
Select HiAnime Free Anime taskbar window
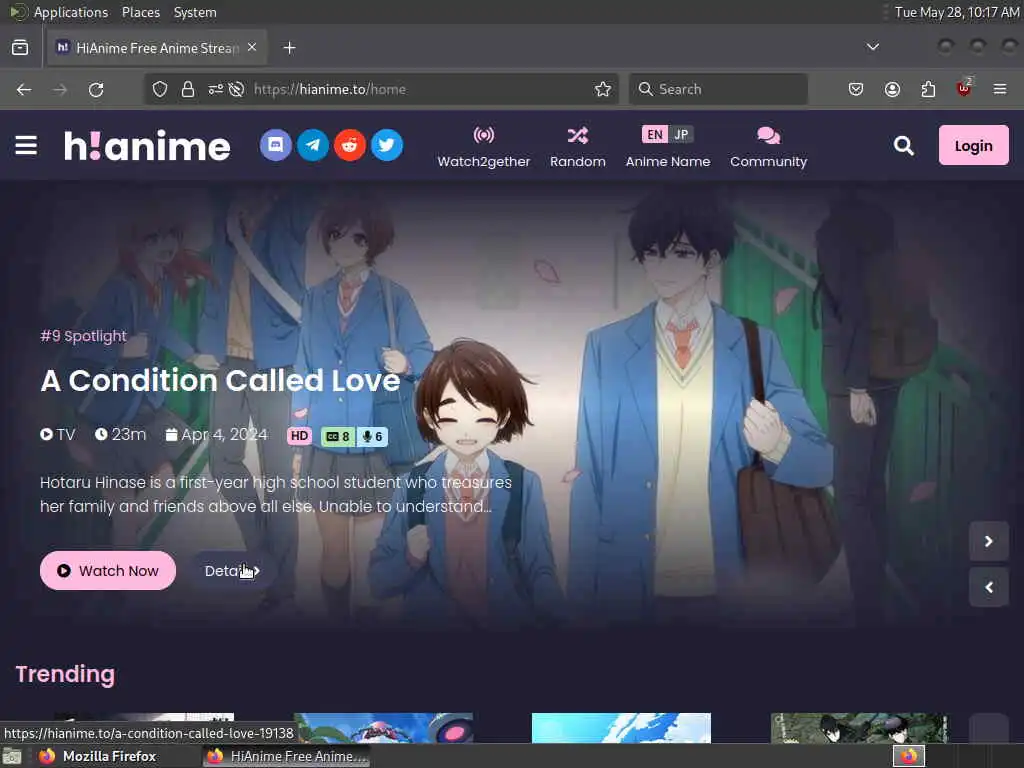tap(286, 756)
